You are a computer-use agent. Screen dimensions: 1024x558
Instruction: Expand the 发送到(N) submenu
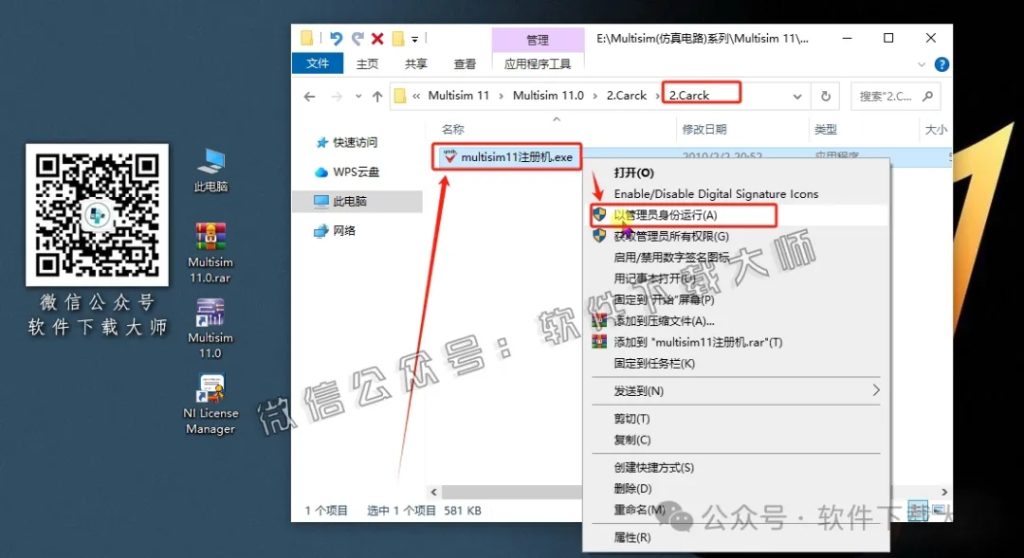[x=736, y=391]
